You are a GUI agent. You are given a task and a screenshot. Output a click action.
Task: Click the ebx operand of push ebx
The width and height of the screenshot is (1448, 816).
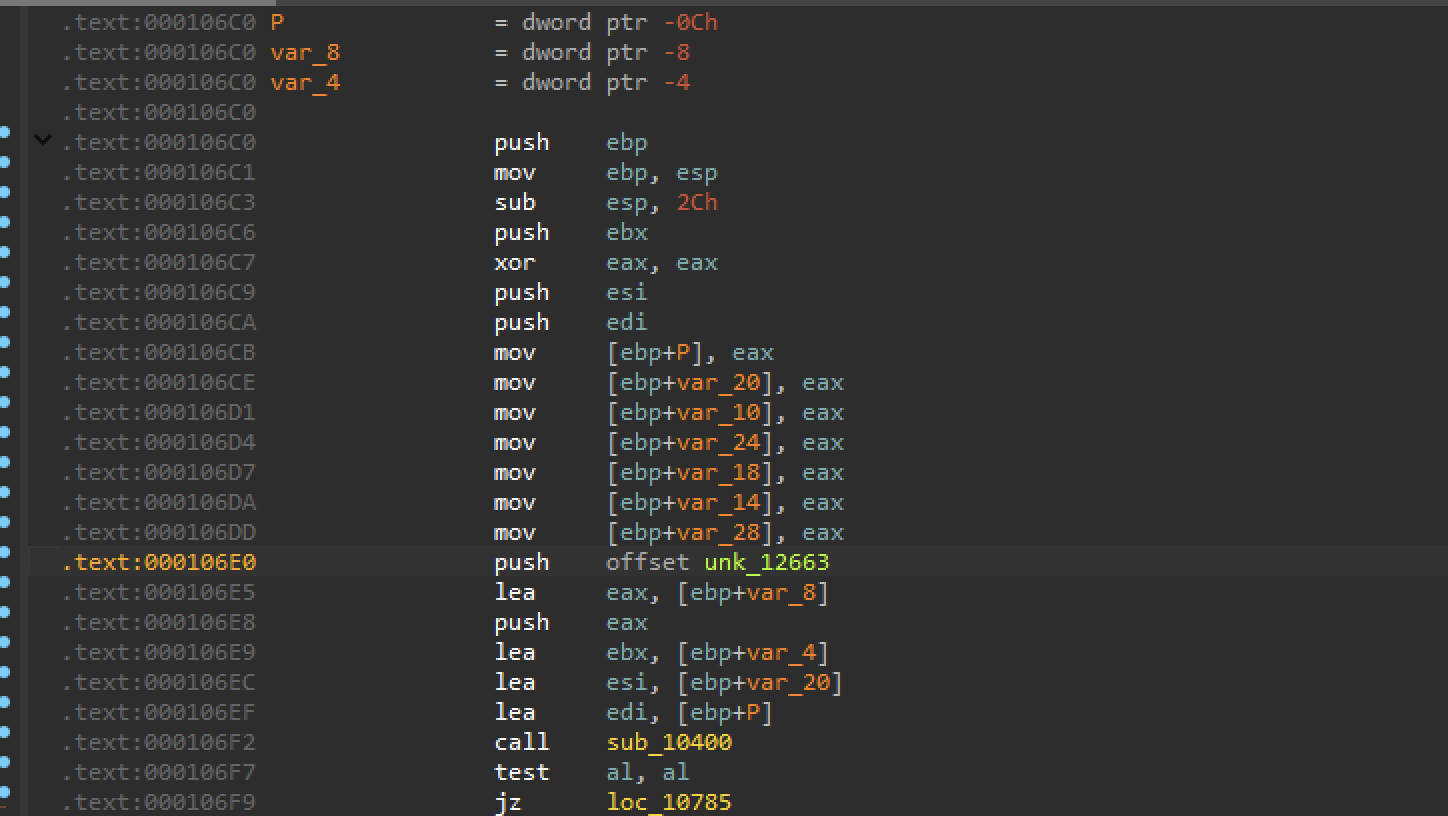tap(627, 232)
